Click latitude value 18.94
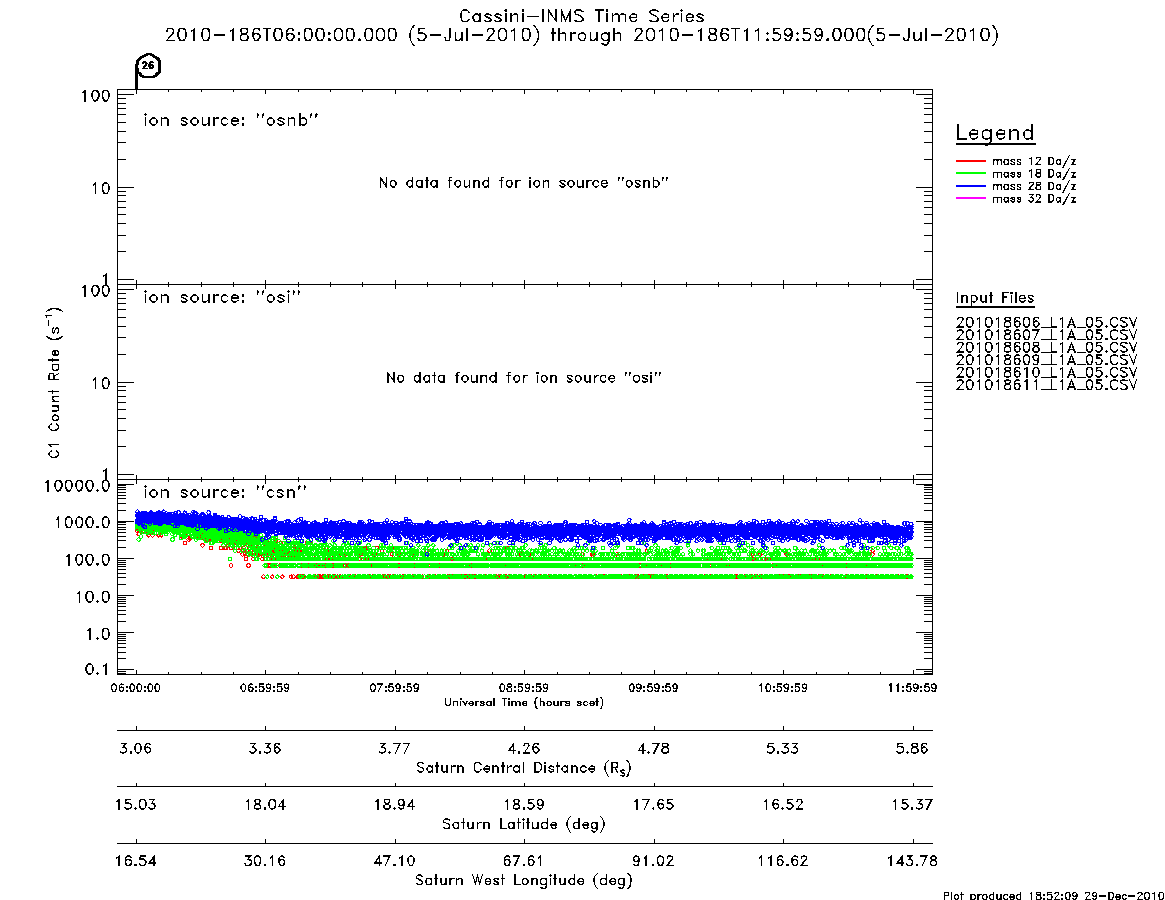 point(395,805)
